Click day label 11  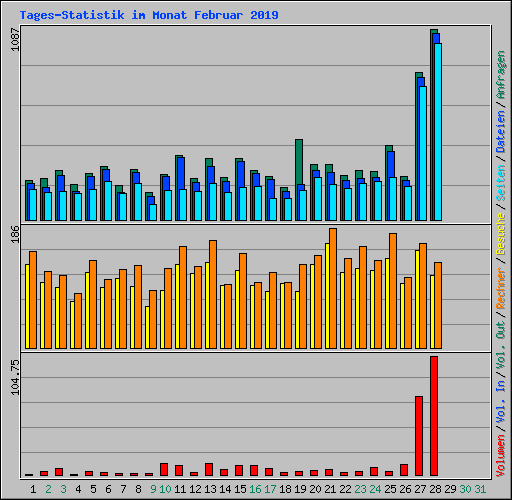[180, 489]
